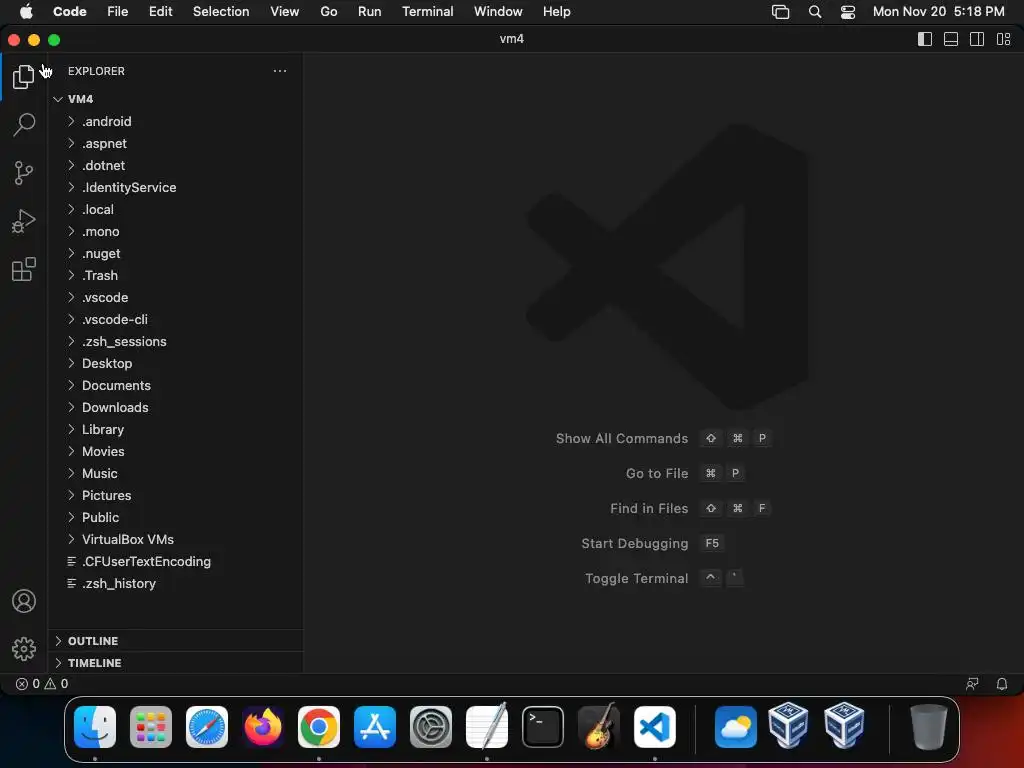Launch Firefox from the Dock
The image size is (1024, 768).
tap(263, 727)
